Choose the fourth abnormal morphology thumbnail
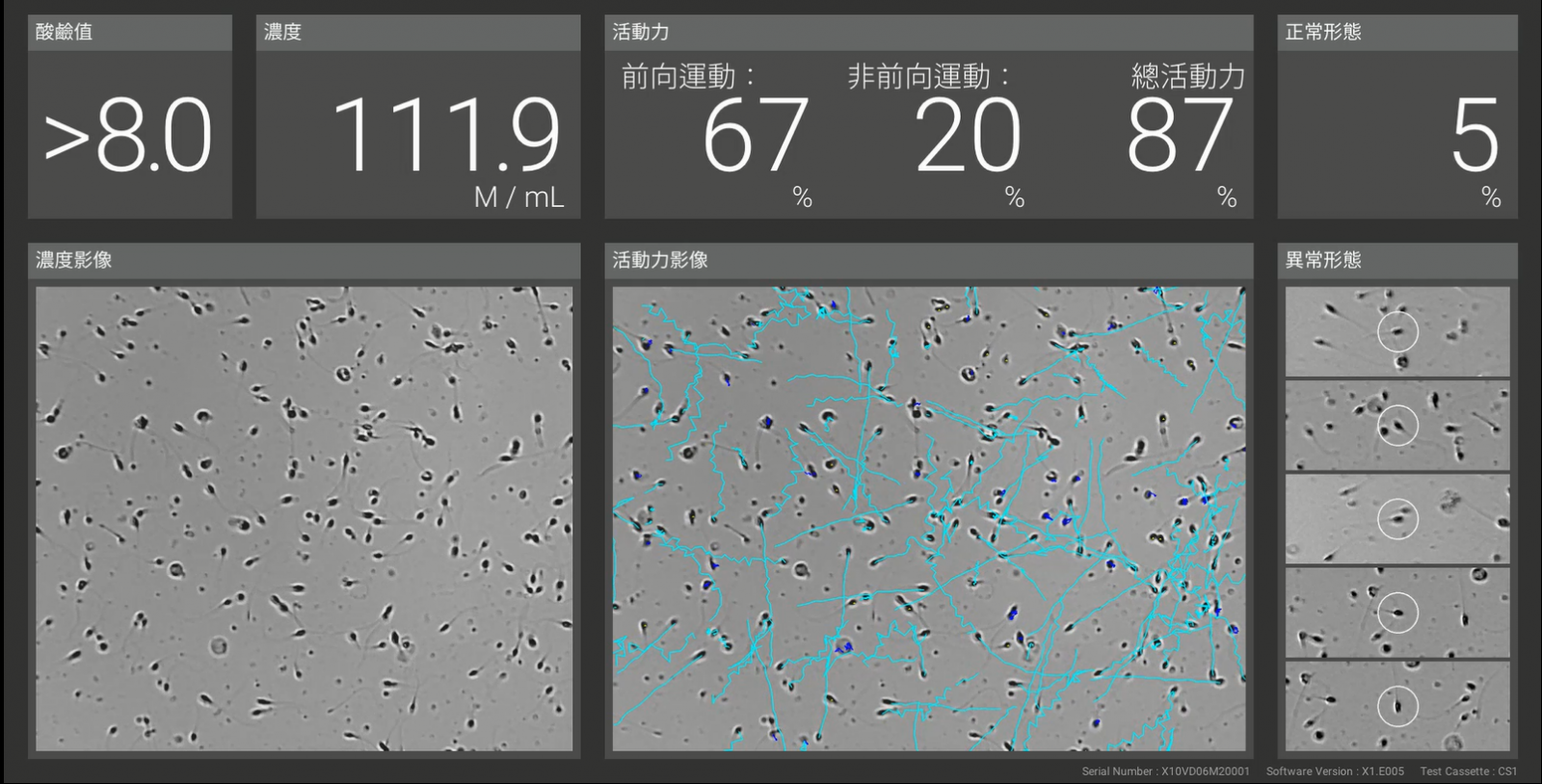This screenshot has height=784, width=1542. 1396,613
